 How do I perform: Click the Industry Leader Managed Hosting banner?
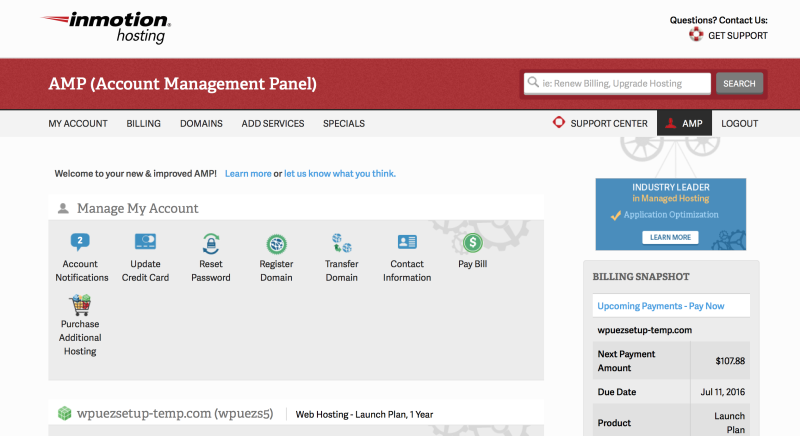pos(671,214)
